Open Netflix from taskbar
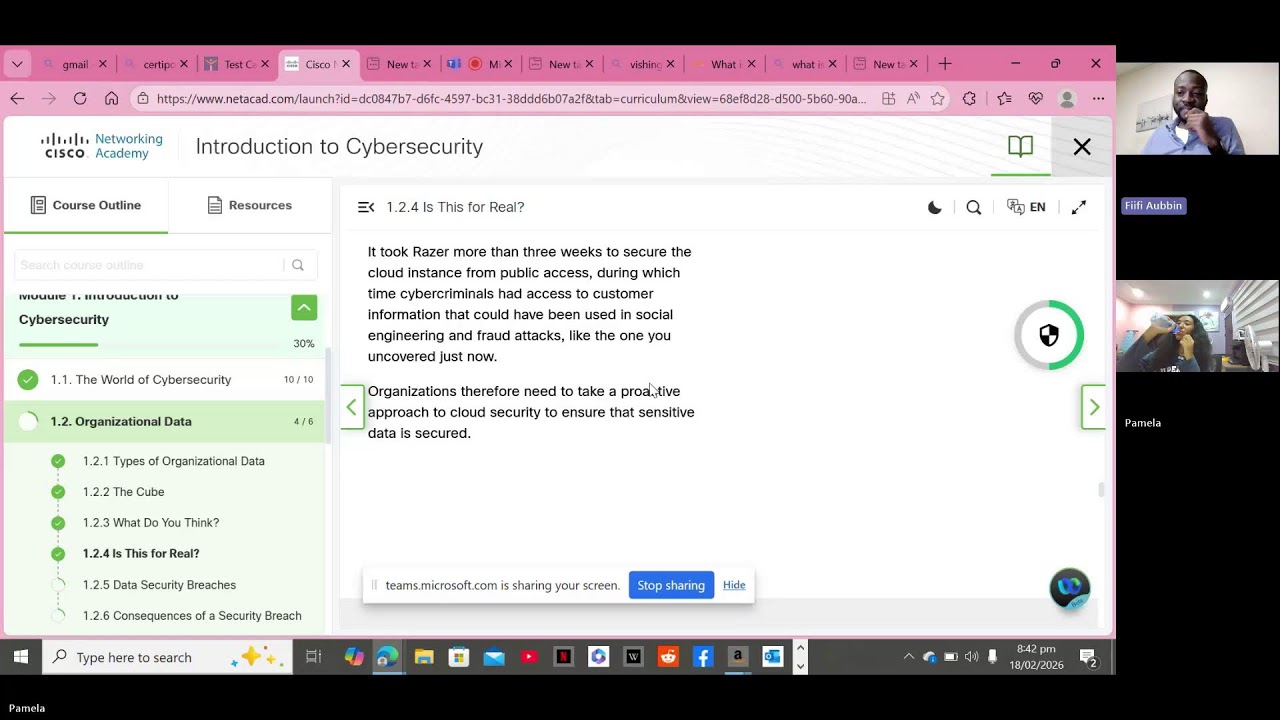The width and height of the screenshot is (1280, 720). (x=564, y=657)
